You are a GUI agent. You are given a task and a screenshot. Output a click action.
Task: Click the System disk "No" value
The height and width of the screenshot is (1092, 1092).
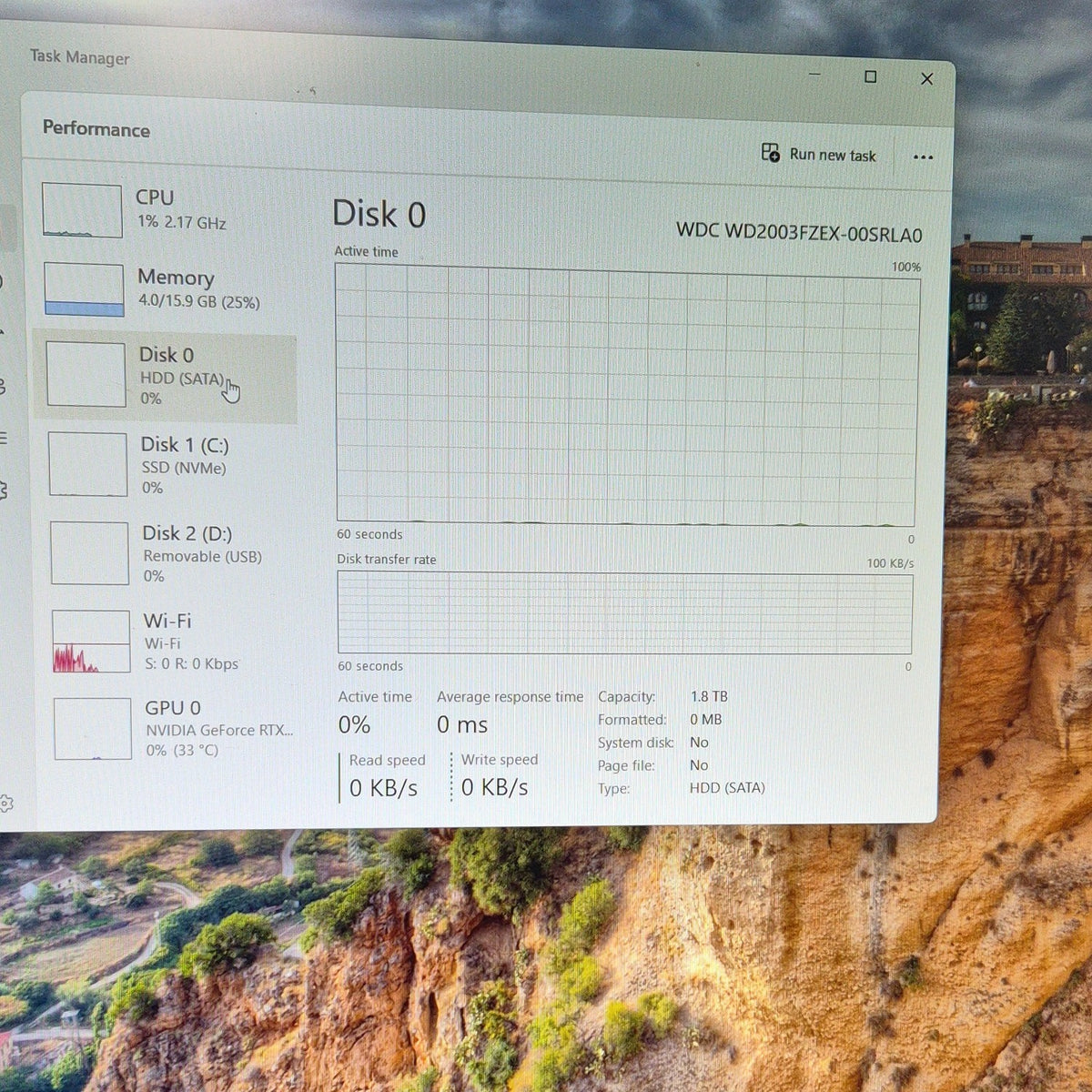point(699,742)
